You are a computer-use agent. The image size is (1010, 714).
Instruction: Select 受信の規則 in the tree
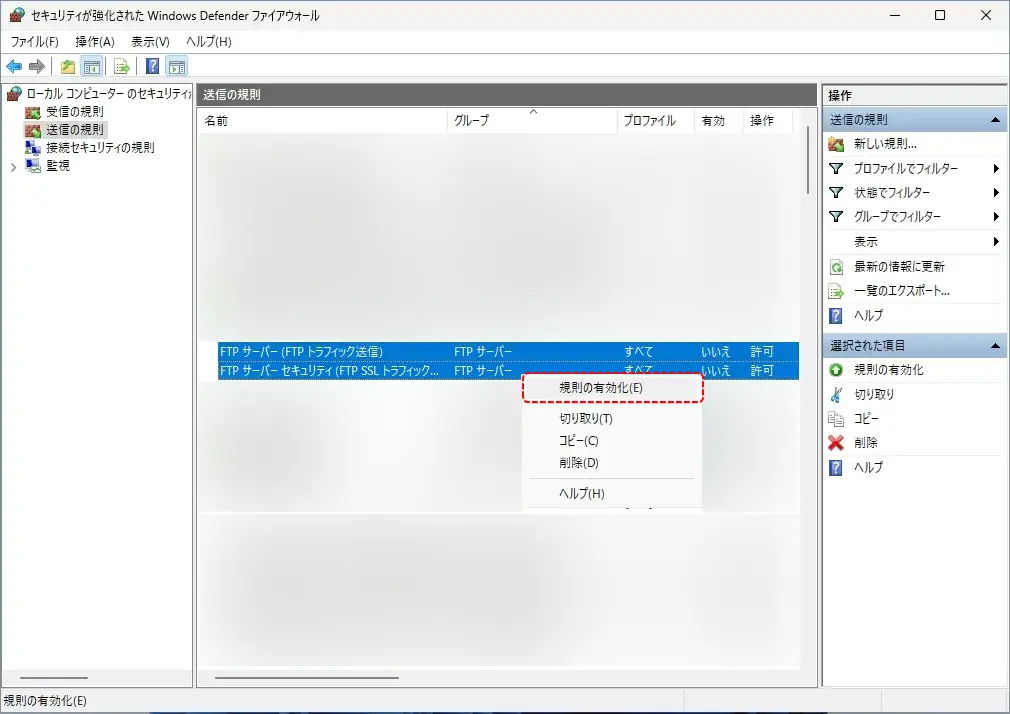tap(74, 112)
